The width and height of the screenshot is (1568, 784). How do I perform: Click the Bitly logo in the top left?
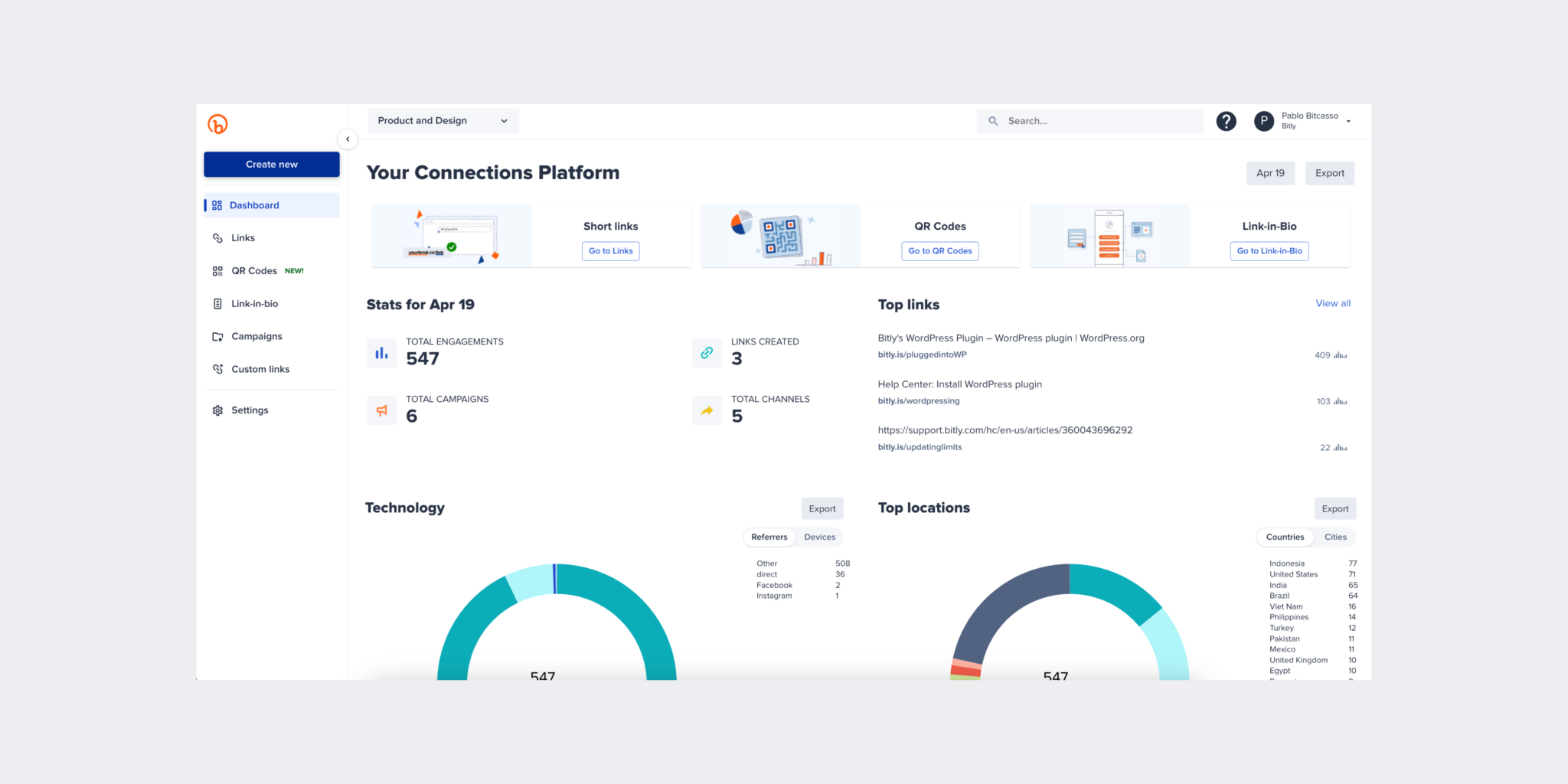coord(217,123)
